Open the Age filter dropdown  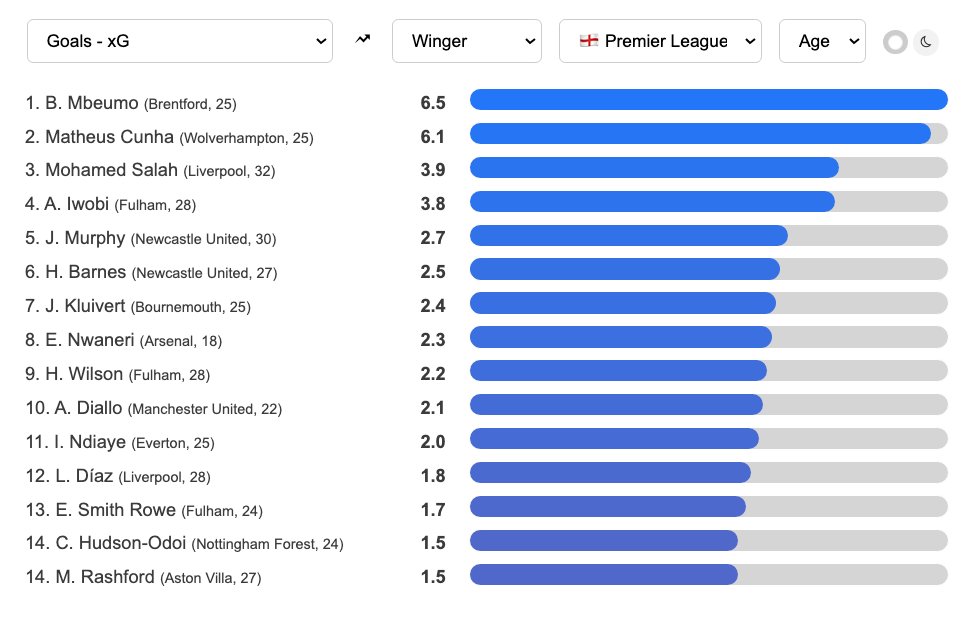[x=822, y=41]
